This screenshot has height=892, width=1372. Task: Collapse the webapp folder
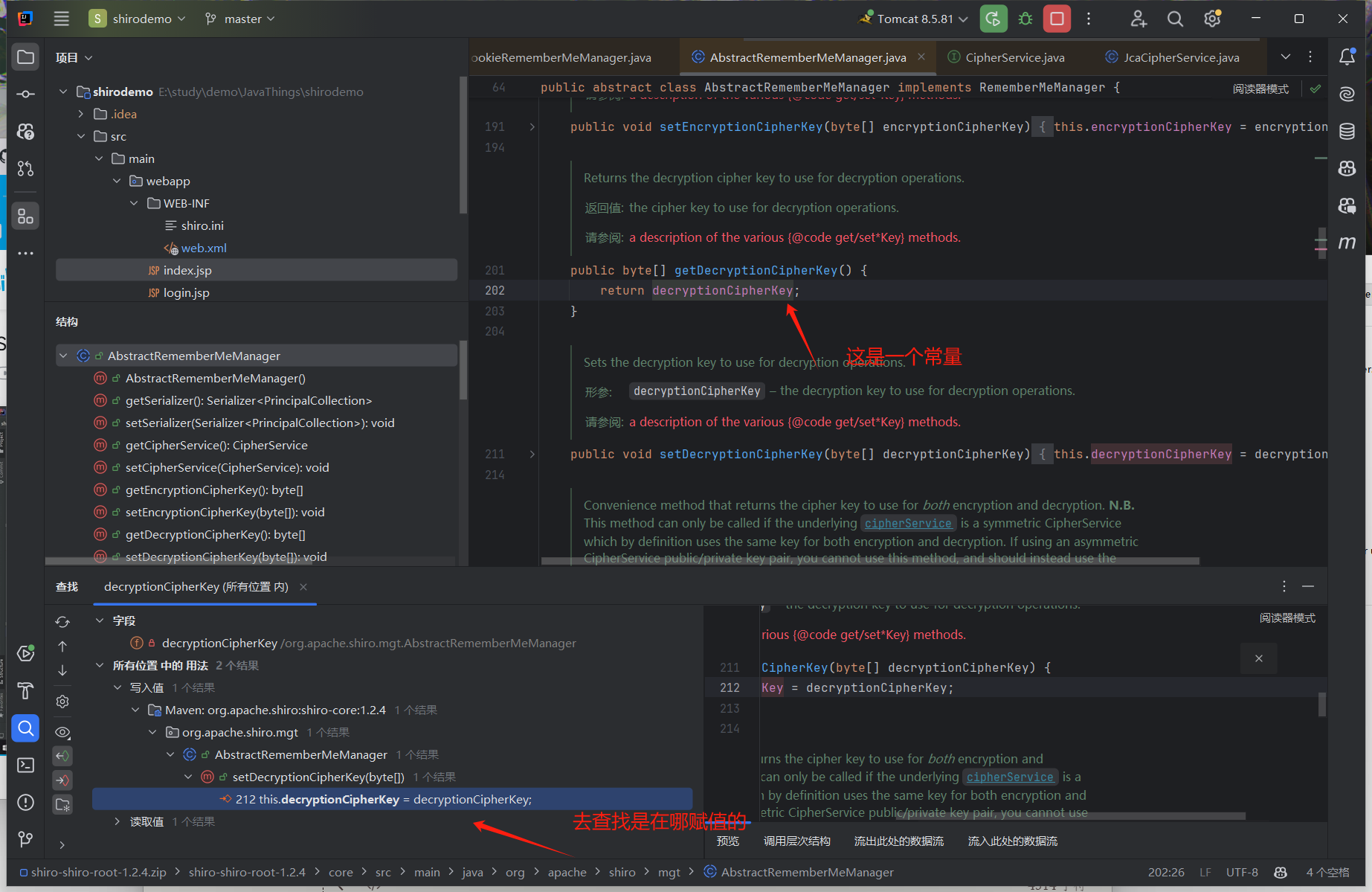pyautogui.click(x=117, y=181)
